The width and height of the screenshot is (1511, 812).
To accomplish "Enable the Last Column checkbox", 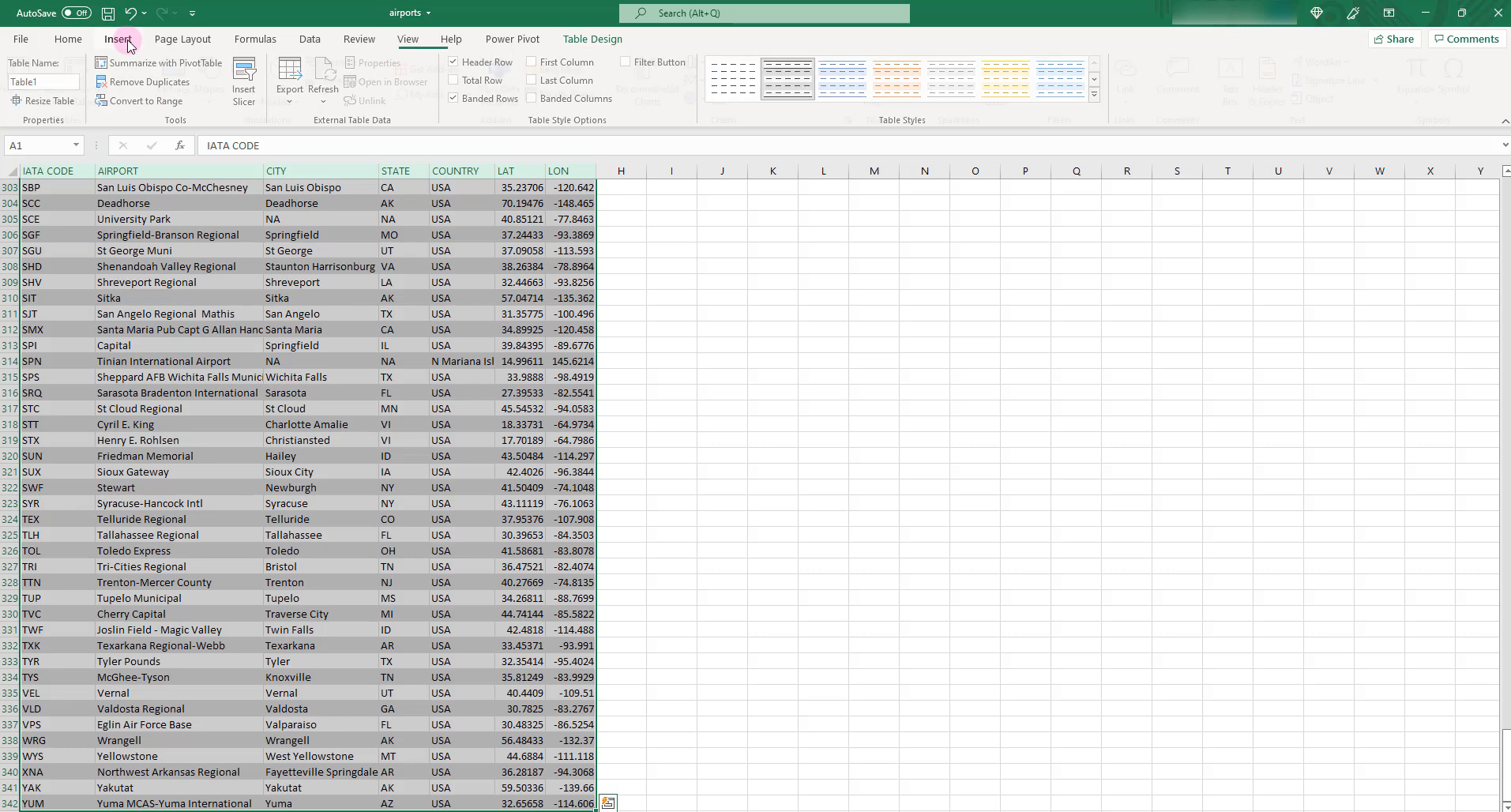I will (x=532, y=80).
